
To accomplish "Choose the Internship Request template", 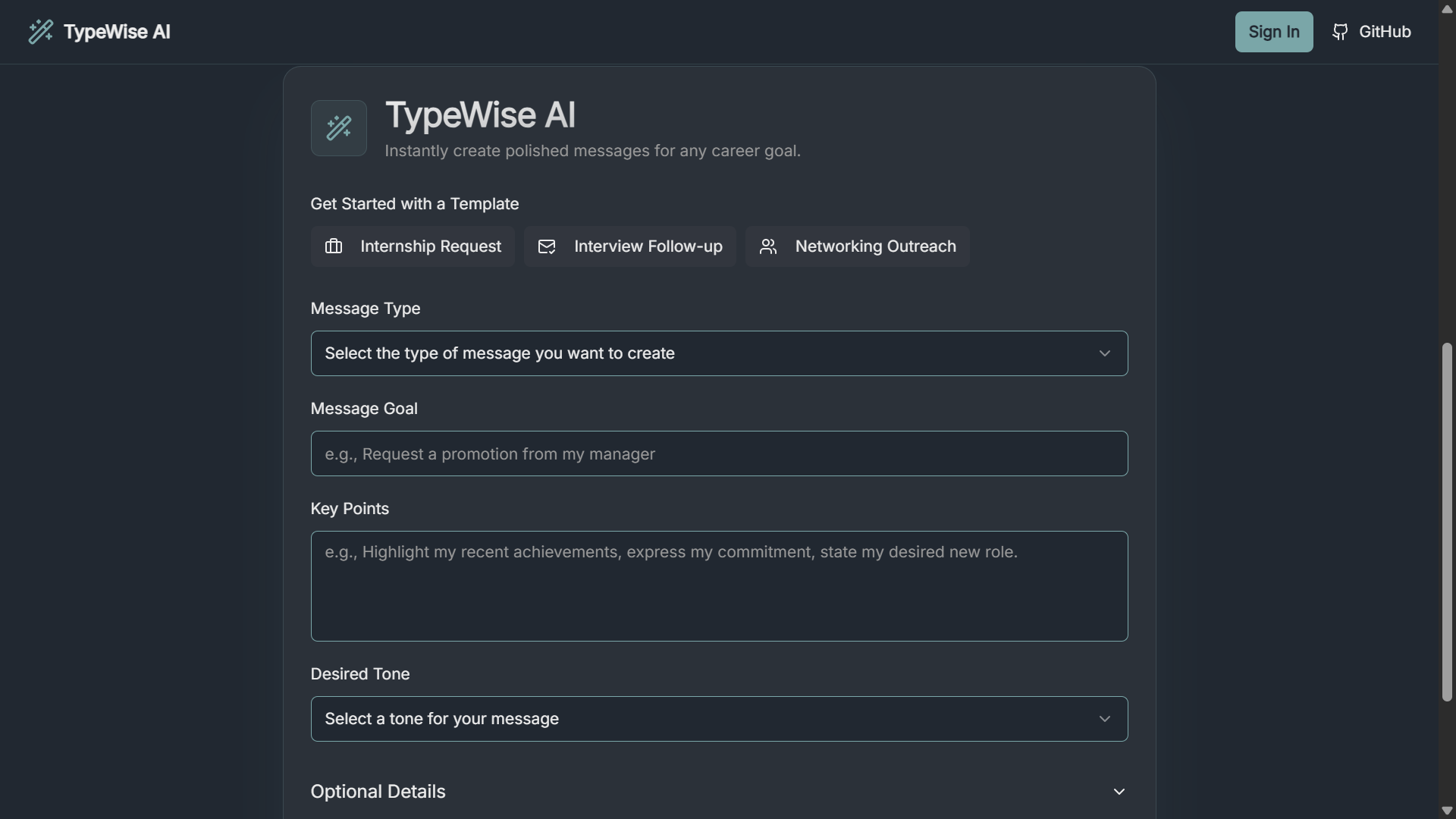I will coord(430,246).
